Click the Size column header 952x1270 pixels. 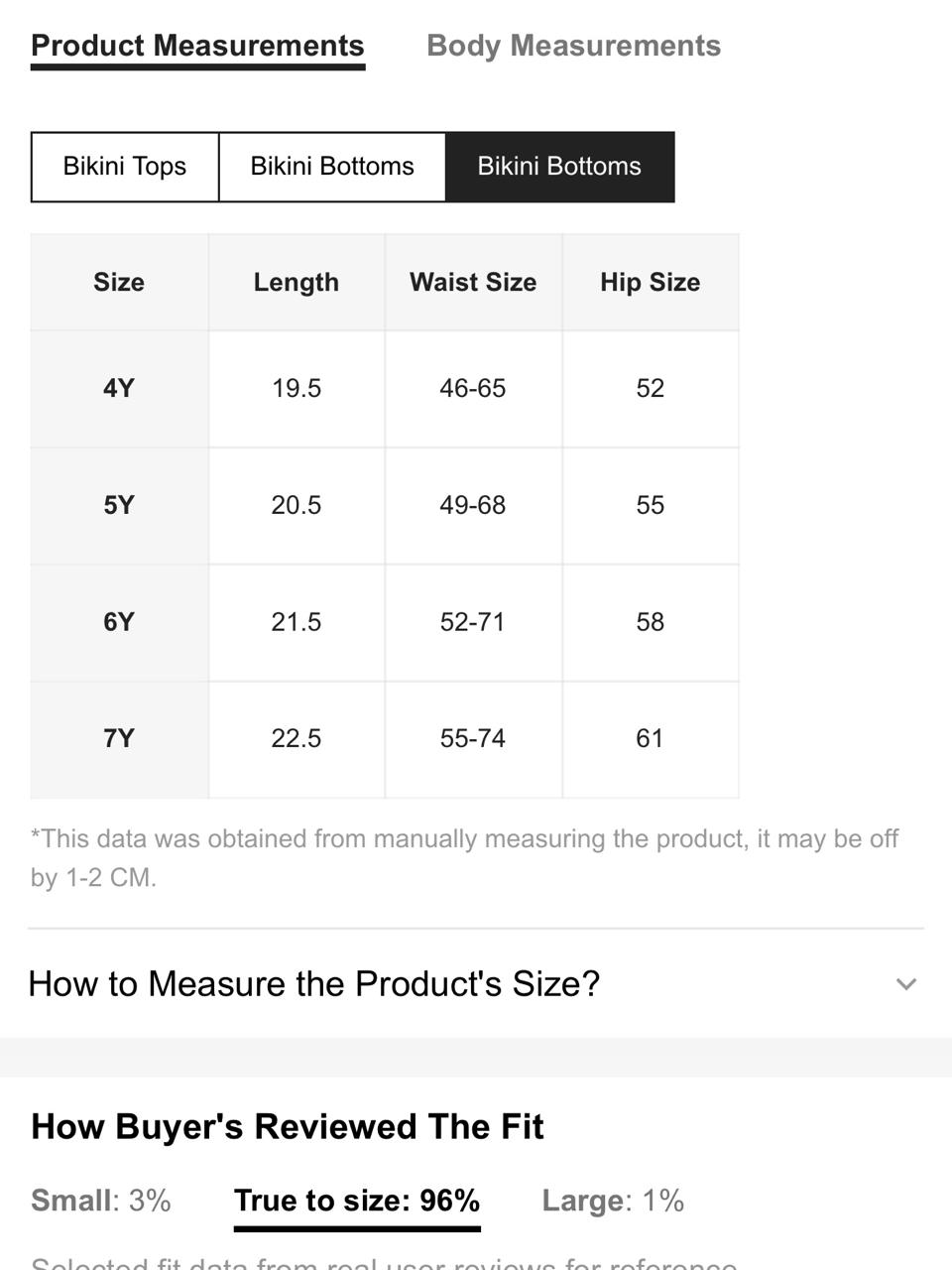(x=119, y=282)
